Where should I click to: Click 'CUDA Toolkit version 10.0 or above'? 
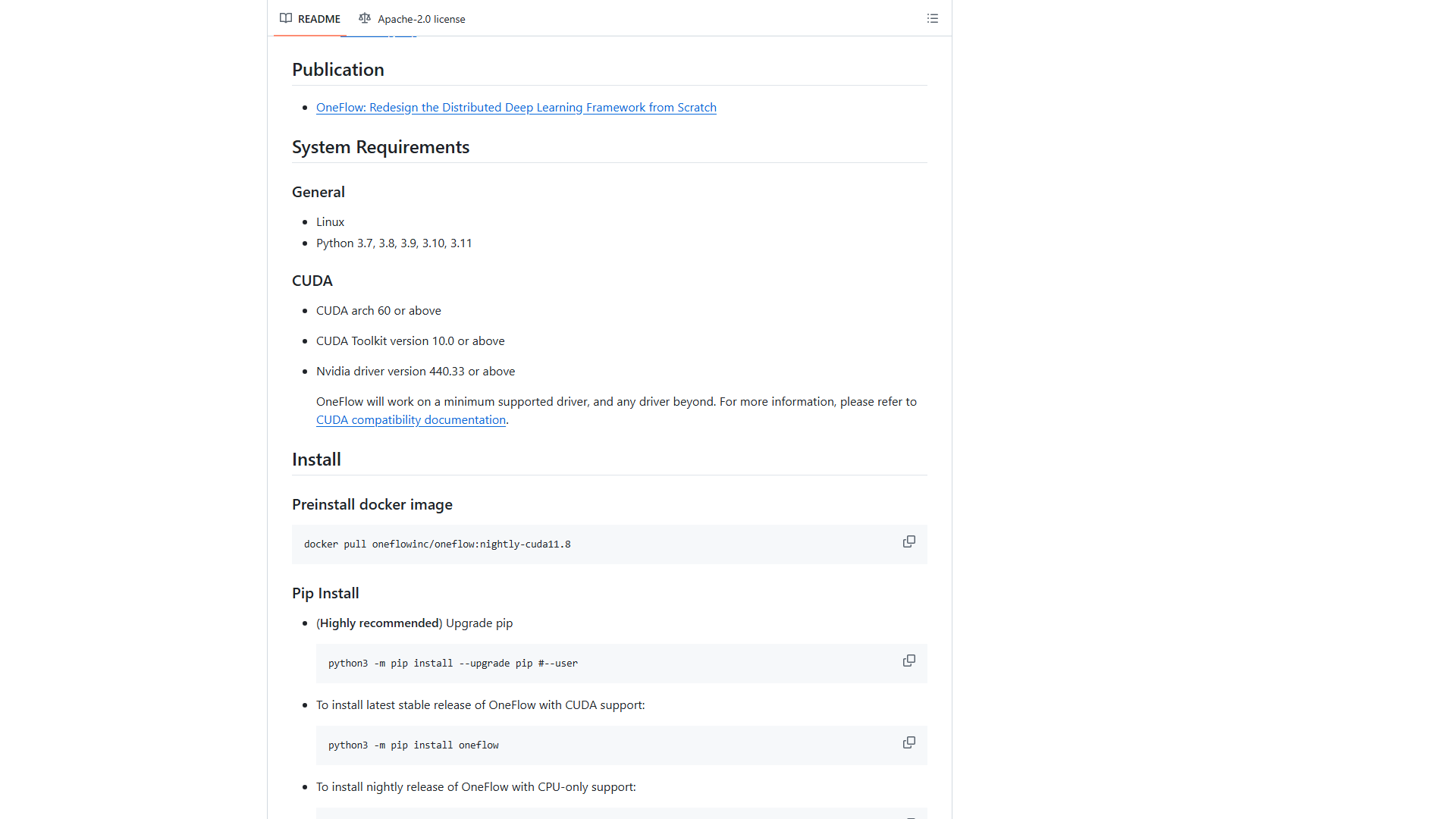pos(410,340)
